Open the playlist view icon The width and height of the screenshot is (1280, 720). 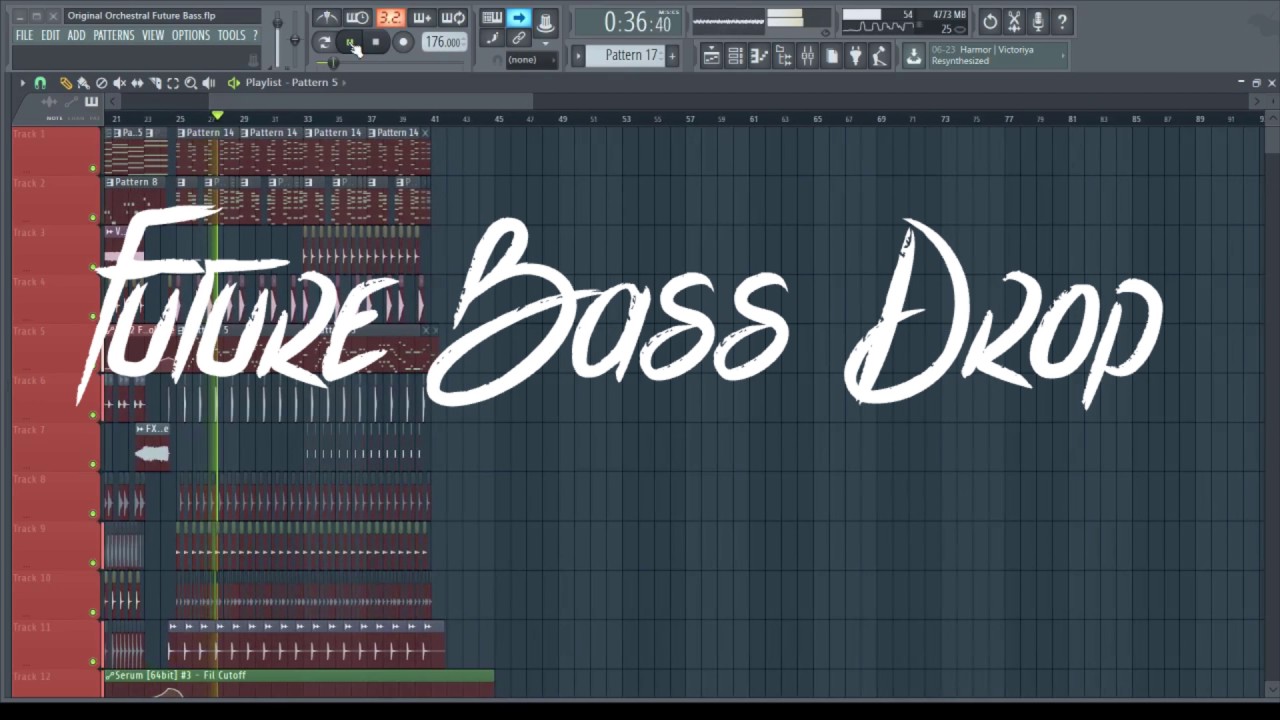point(711,56)
